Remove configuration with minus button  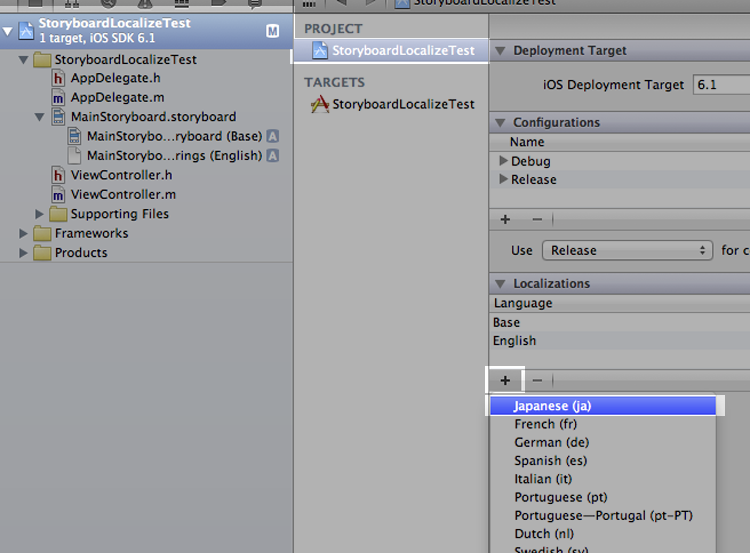coord(537,220)
